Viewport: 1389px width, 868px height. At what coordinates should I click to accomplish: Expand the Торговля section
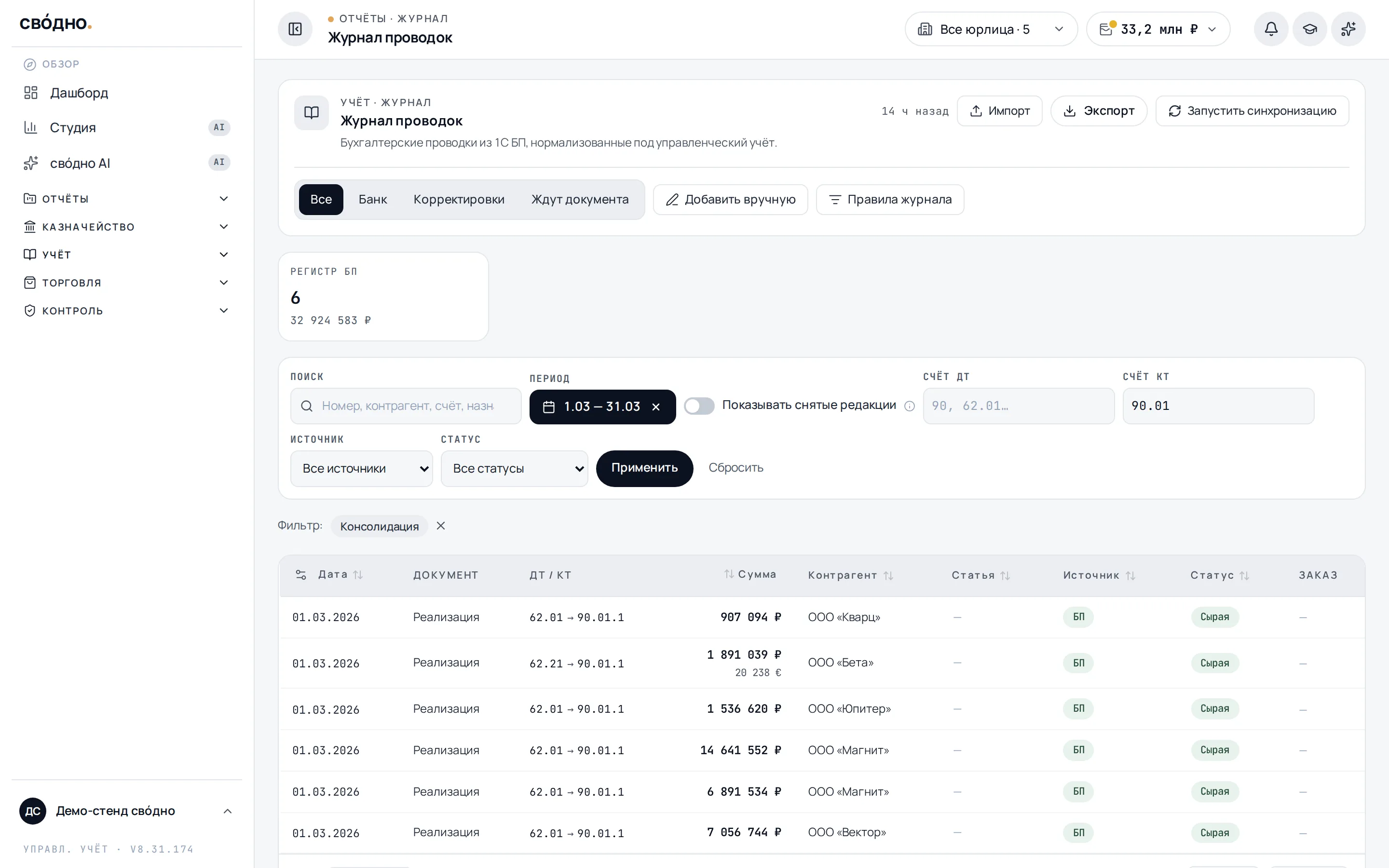coord(126,283)
